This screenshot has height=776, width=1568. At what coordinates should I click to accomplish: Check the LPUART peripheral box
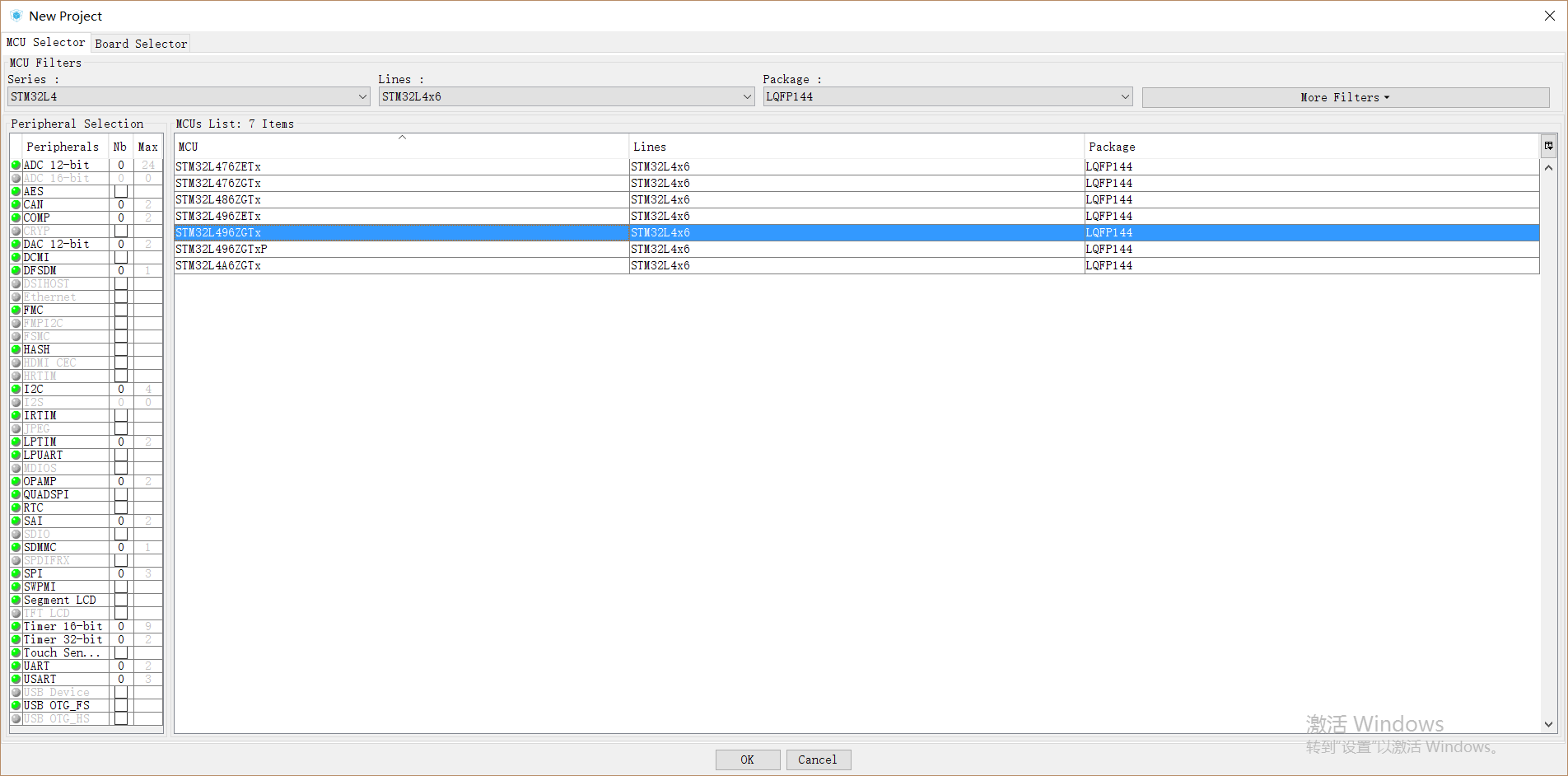click(x=121, y=455)
